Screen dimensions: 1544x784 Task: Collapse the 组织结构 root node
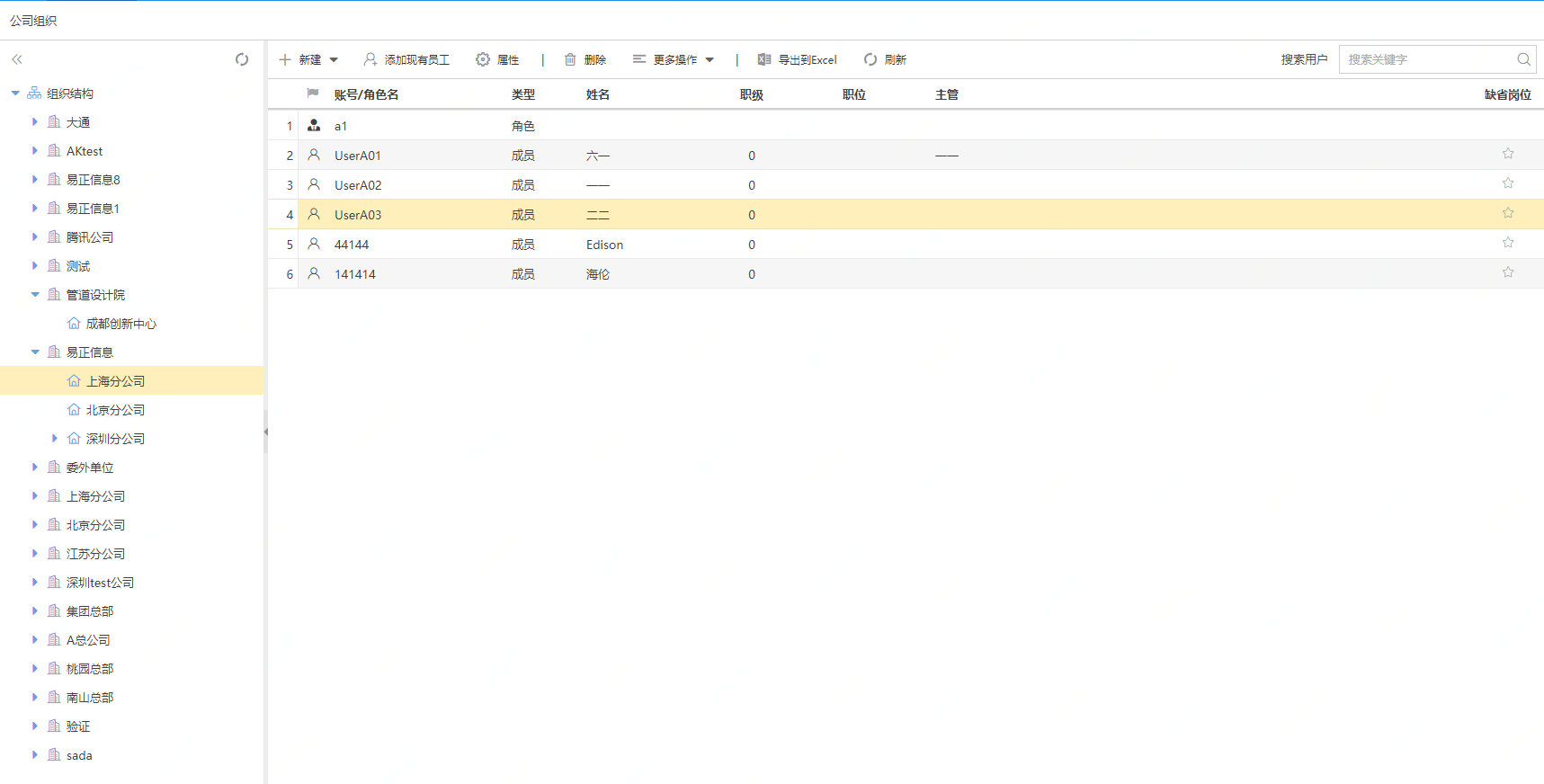tap(15, 94)
